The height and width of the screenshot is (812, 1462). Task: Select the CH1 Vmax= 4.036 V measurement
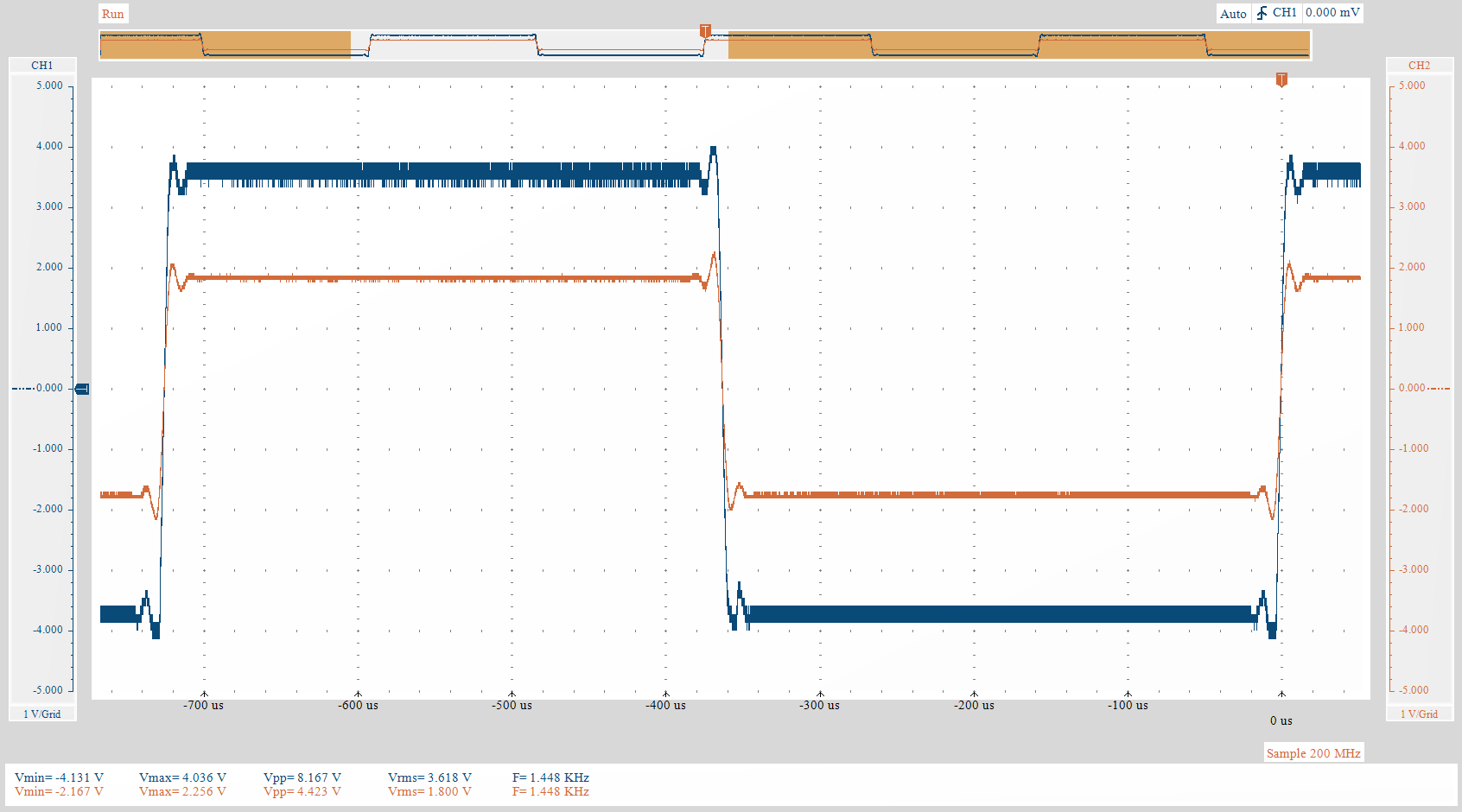182,777
